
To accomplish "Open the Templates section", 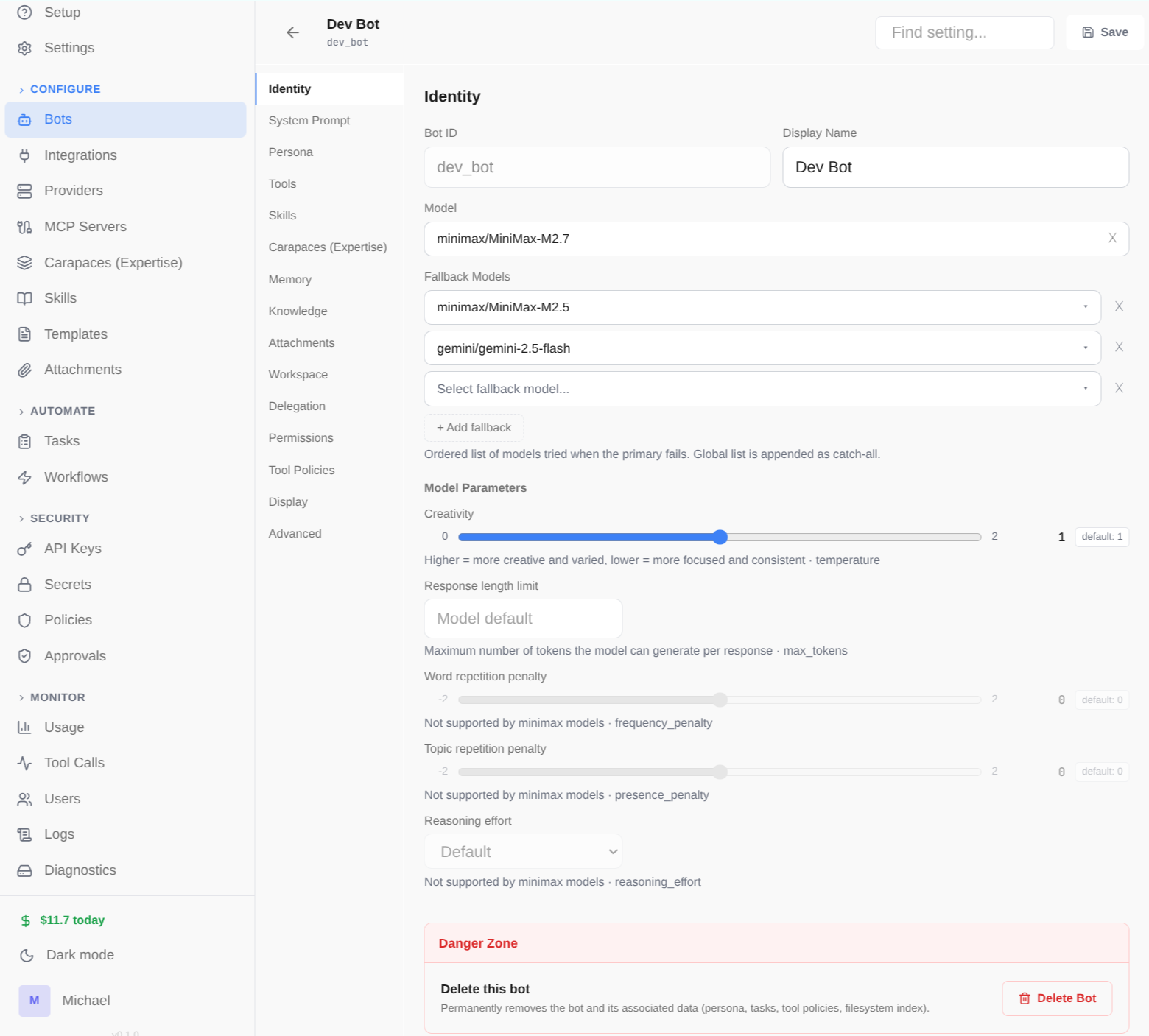I will click(75, 334).
